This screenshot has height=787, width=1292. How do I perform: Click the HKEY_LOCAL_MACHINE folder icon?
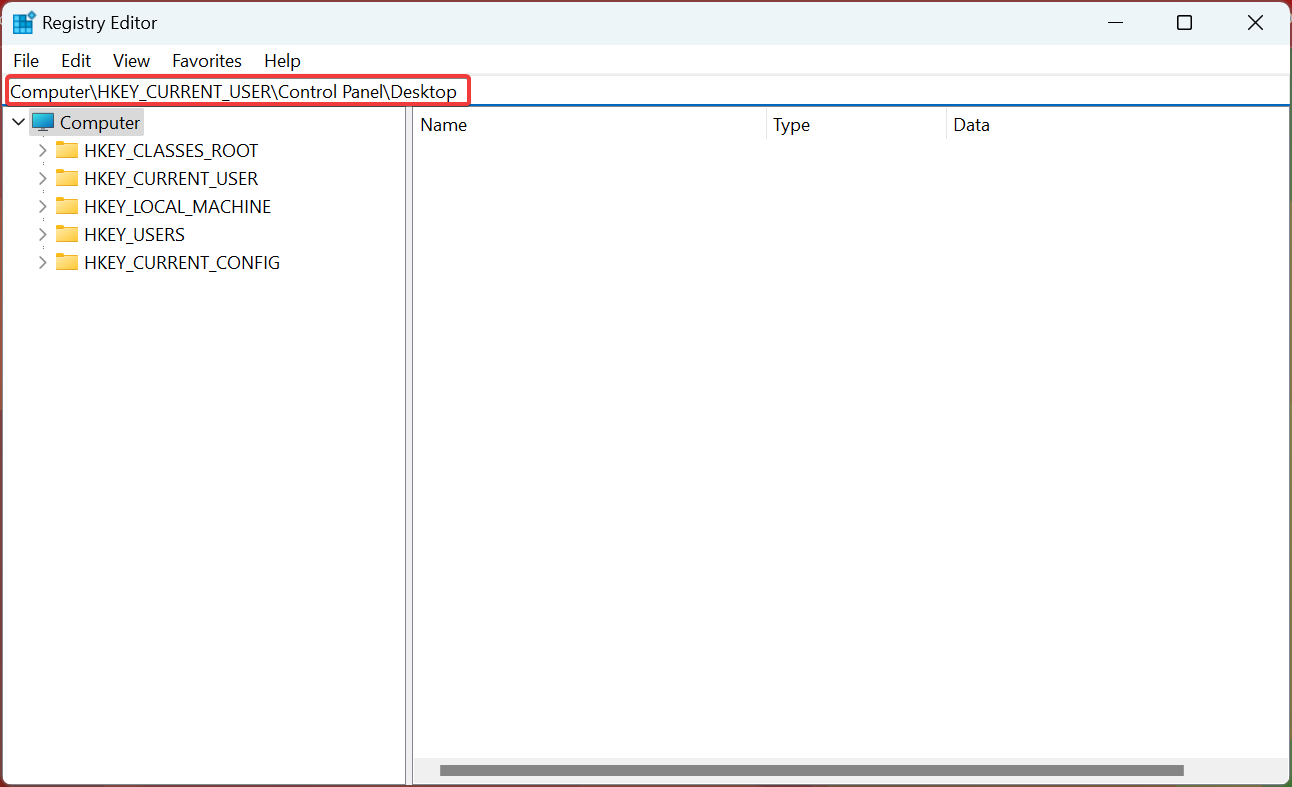pyautogui.click(x=67, y=206)
